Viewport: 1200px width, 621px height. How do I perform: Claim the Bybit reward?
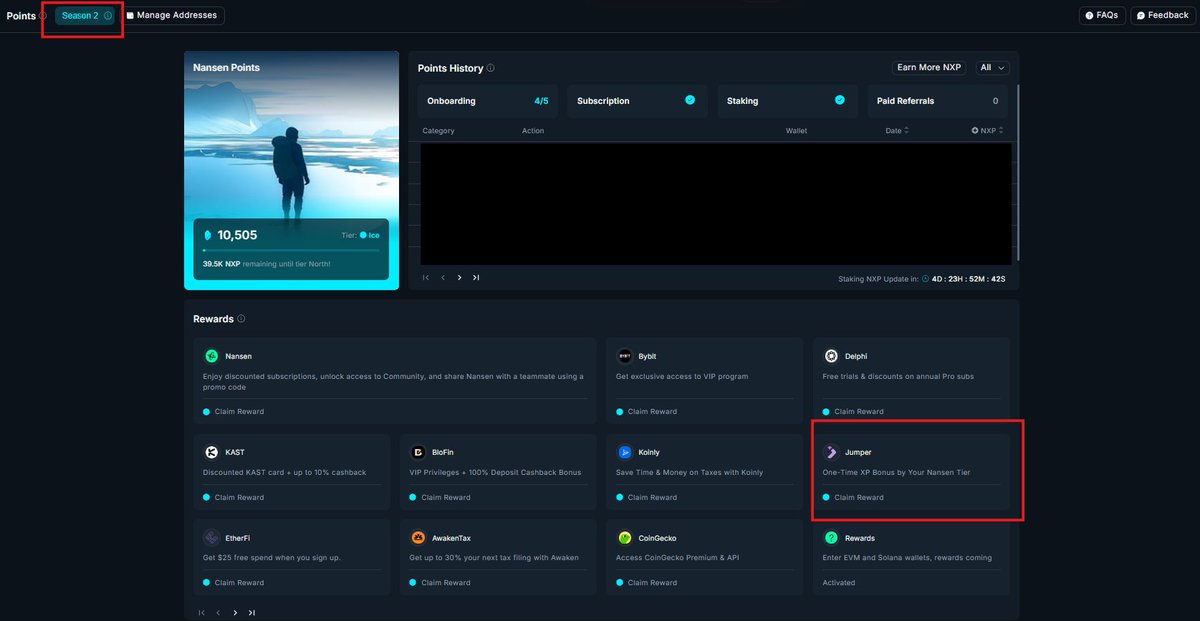pos(646,412)
